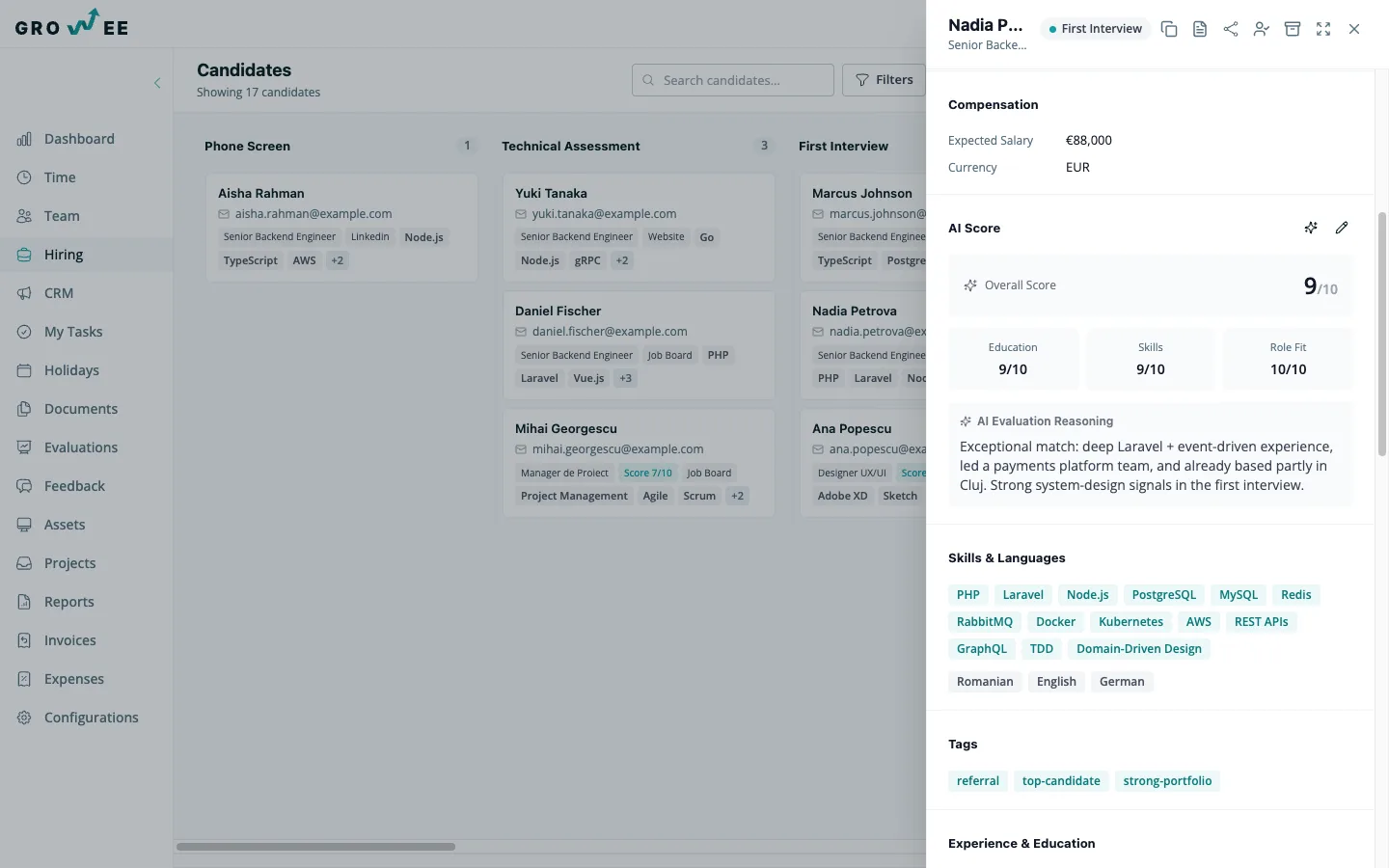The width and height of the screenshot is (1389, 868).
Task: Click the strong-portfolio tag
Action: click(1167, 781)
